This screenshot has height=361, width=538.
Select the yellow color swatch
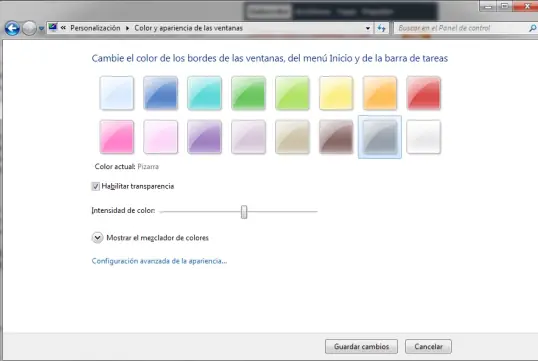pos(336,93)
